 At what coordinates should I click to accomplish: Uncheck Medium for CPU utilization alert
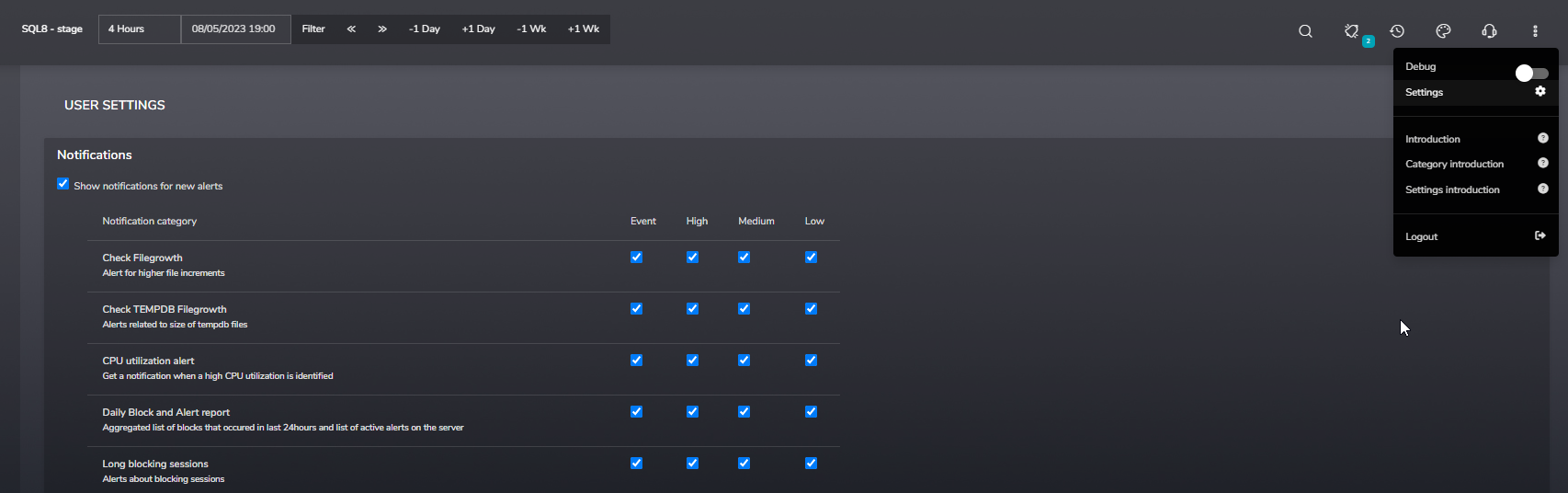[x=744, y=361]
